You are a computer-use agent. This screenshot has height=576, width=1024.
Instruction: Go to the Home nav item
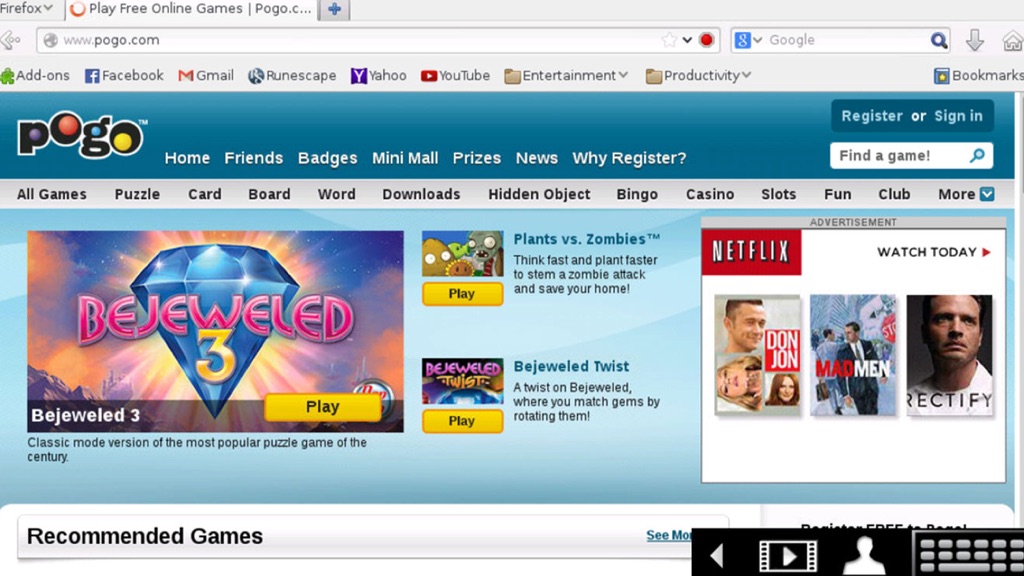[187, 158]
